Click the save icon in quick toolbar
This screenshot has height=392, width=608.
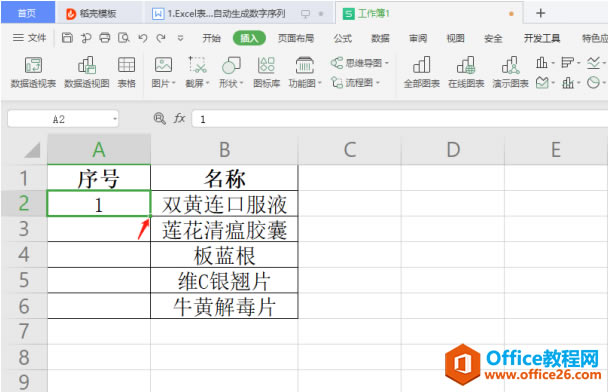coord(67,38)
